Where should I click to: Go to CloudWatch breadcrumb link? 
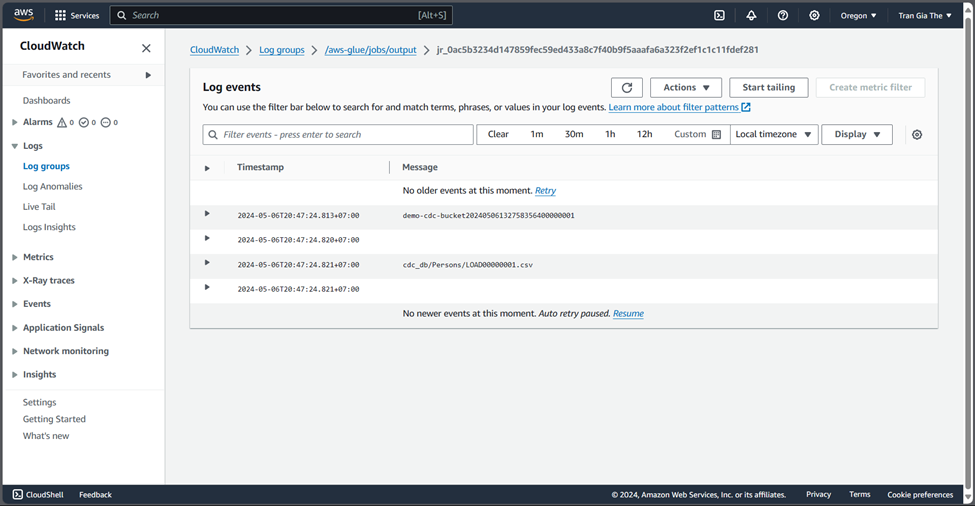(x=215, y=50)
